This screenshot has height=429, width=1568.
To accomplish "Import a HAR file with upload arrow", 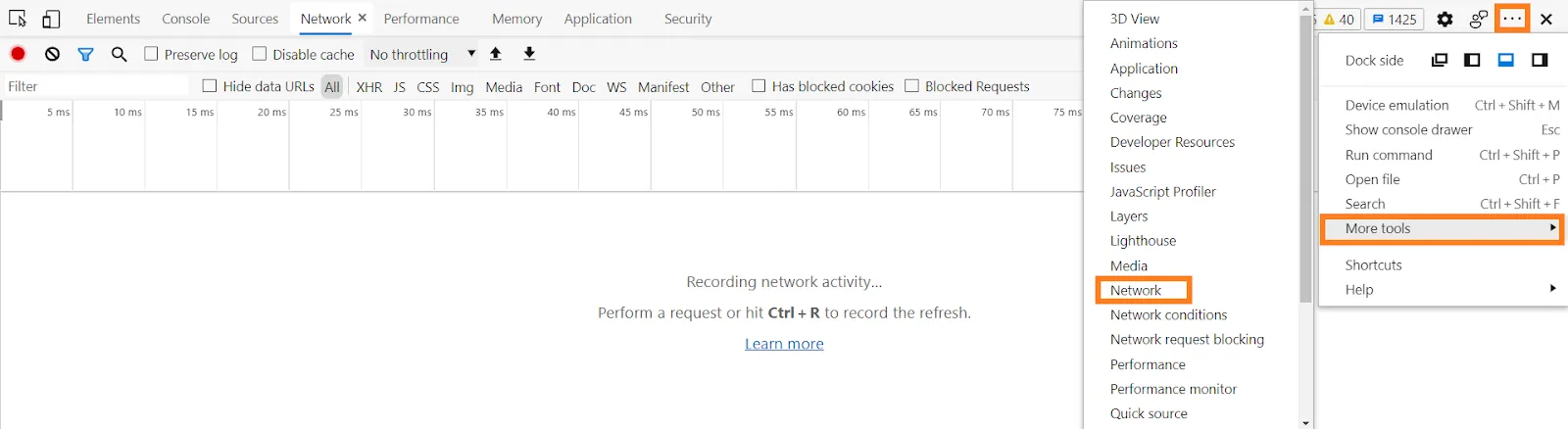I will point(496,54).
